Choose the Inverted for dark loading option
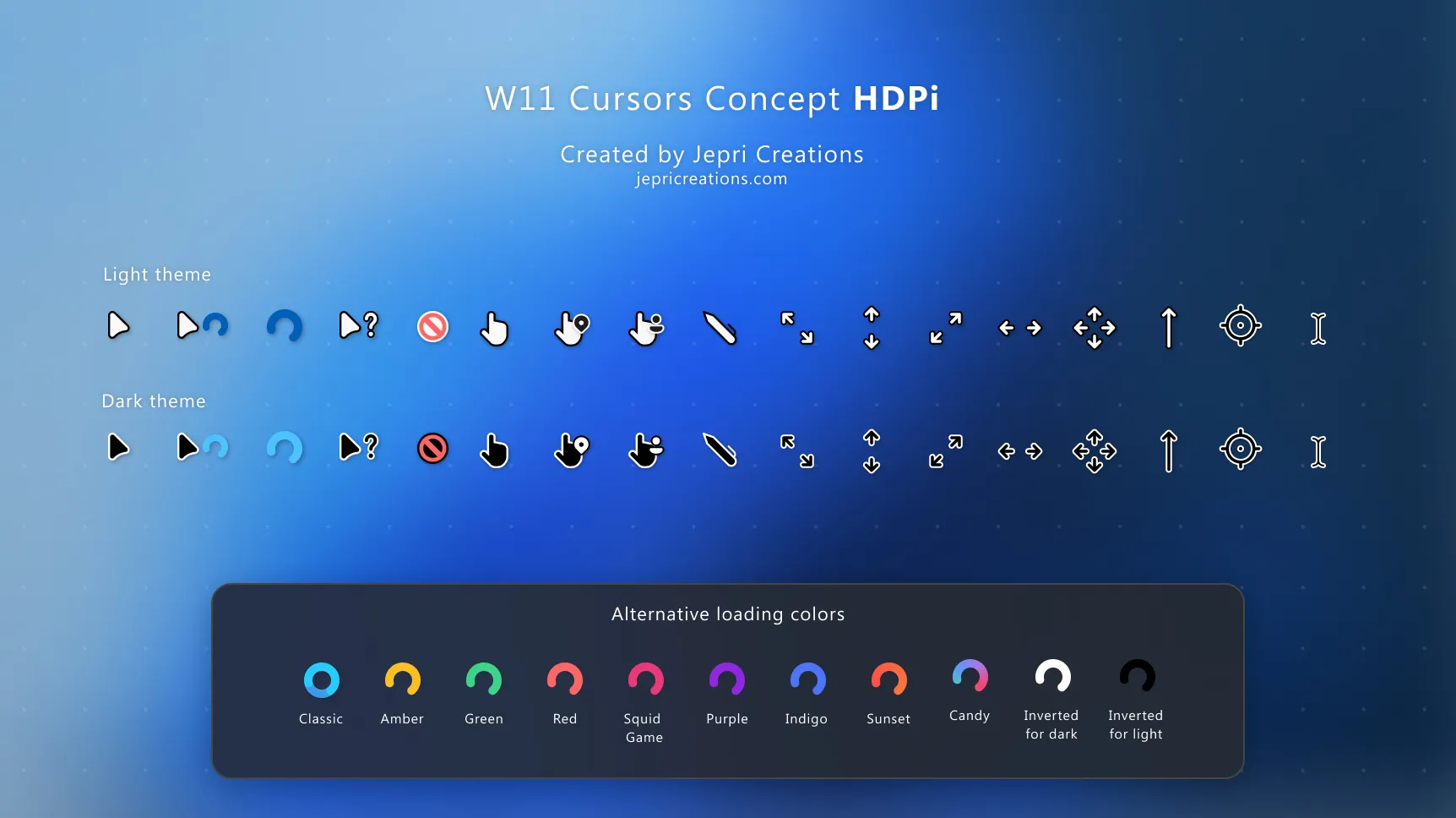Viewport: 1456px width, 818px height. (x=1051, y=676)
